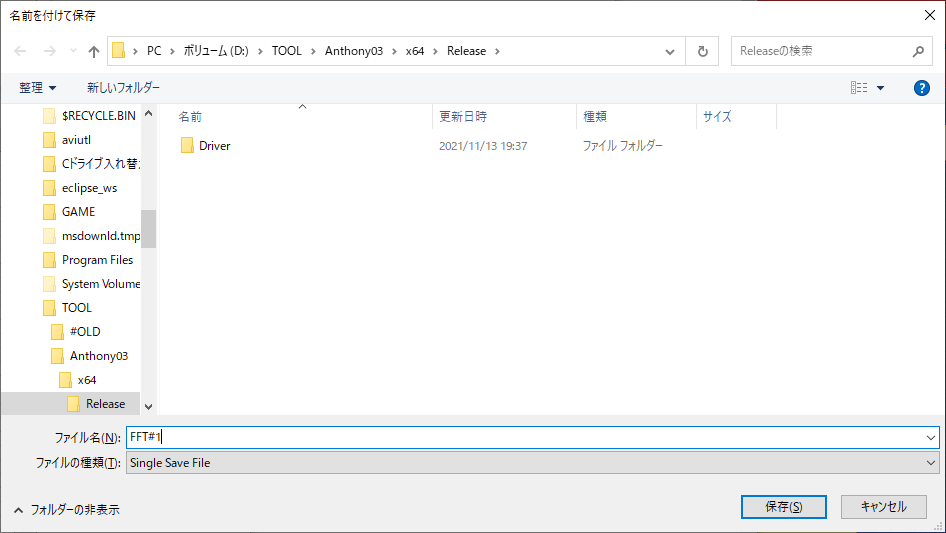Select eclipse_ws folder in the tree
Image resolution: width=946 pixels, height=533 pixels.
89,188
